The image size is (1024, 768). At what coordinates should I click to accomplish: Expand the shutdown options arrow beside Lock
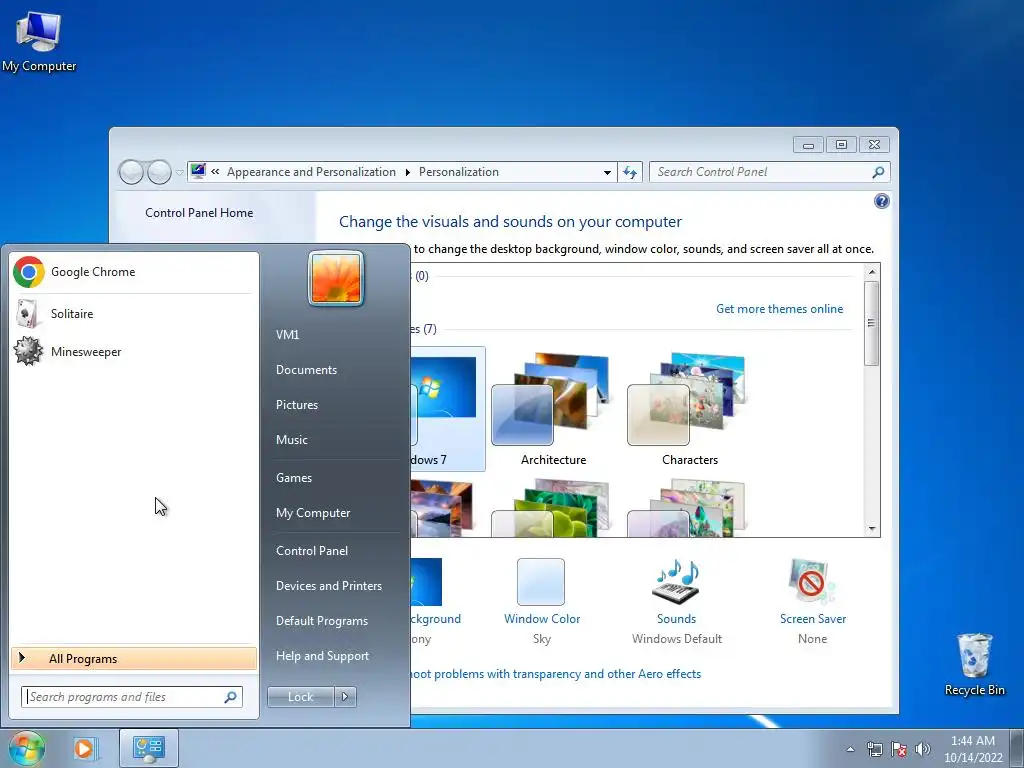[x=345, y=697]
